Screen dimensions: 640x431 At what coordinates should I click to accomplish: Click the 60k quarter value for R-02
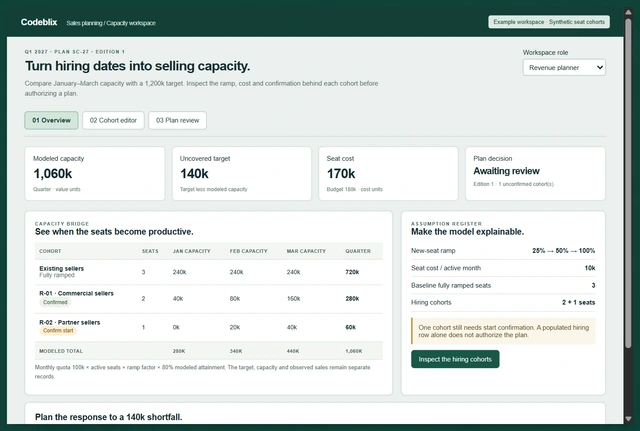tap(351, 327)
